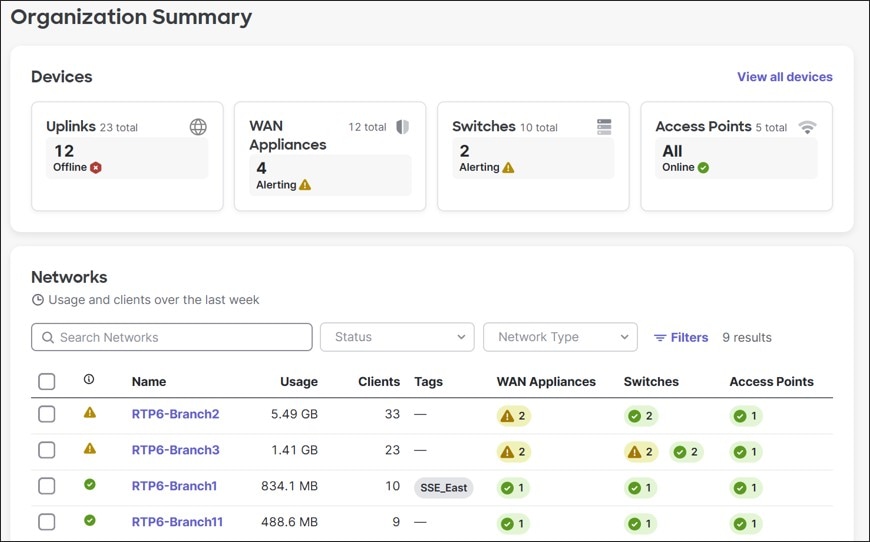Image resolution: width=870 pixels, height=542 pixels.
Task: Sort by the Usage column header
Action: coord(299,382)
